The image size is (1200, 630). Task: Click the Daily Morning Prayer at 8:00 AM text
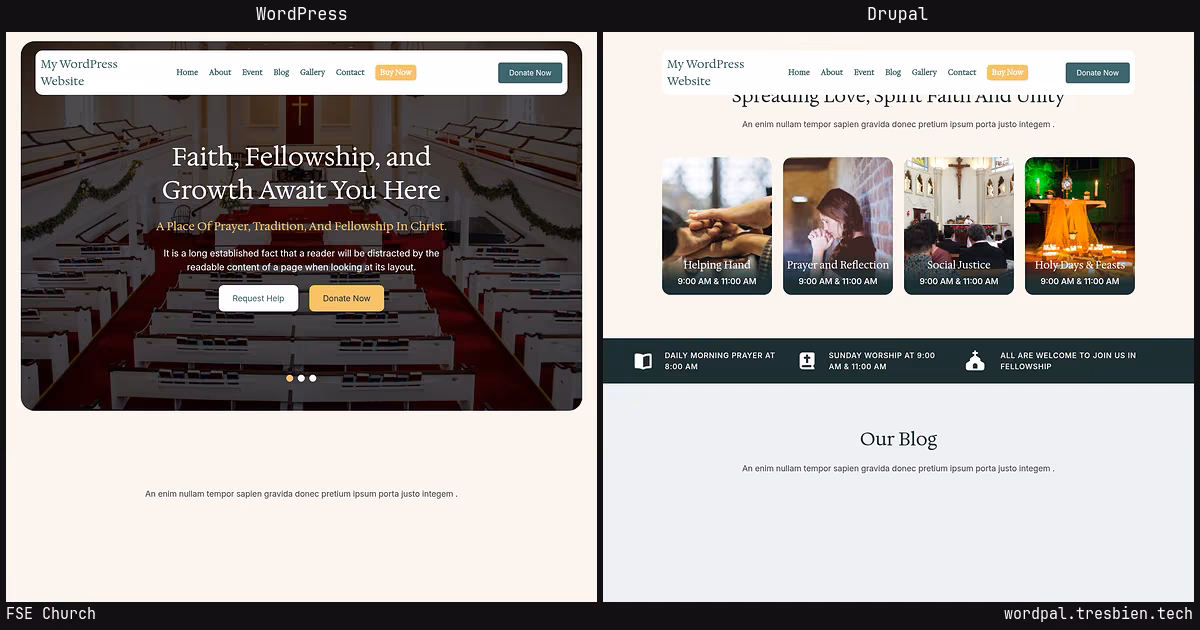click(x=720, y=361)
